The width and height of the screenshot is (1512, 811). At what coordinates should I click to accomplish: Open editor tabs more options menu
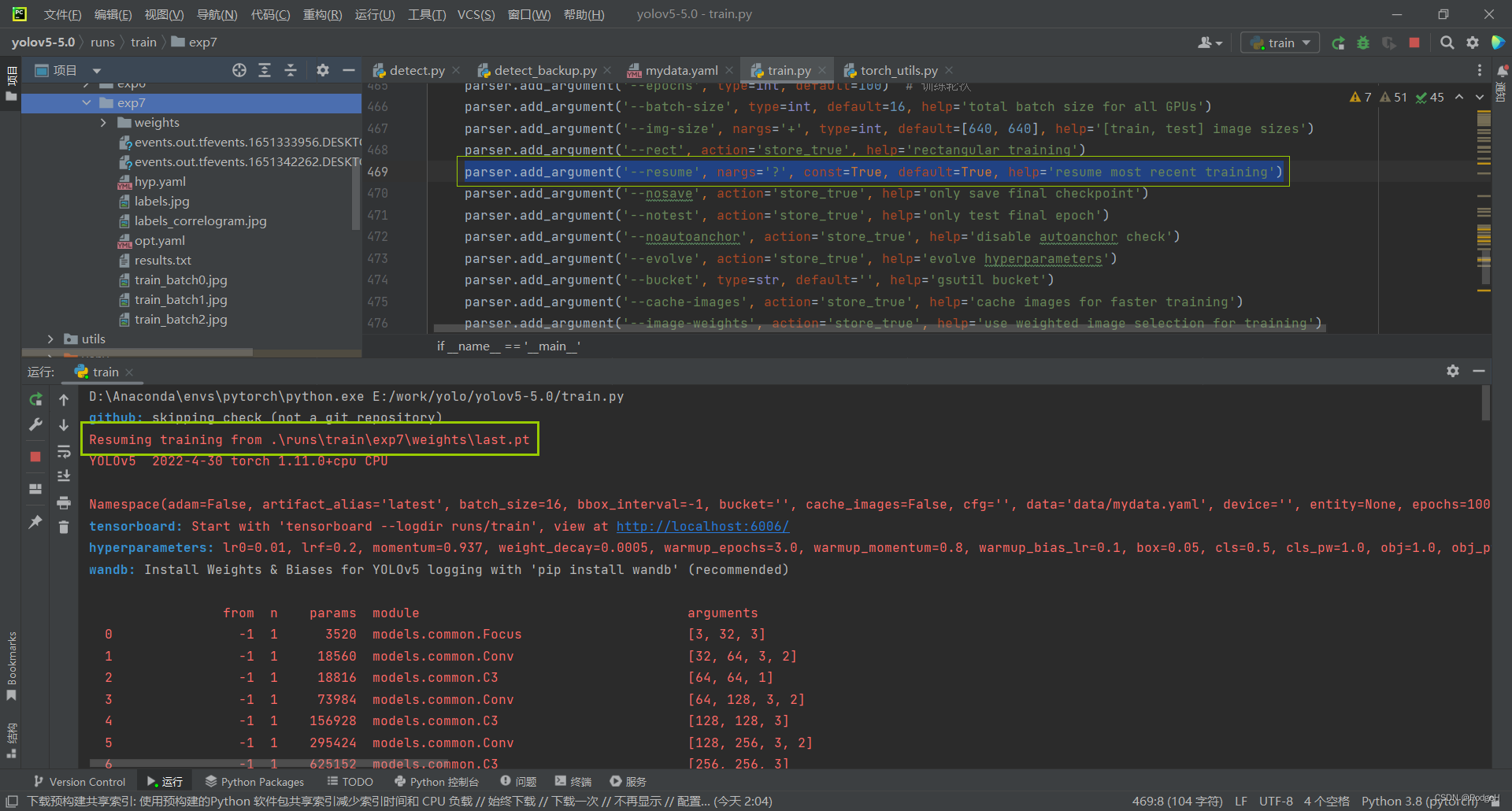1479,70
